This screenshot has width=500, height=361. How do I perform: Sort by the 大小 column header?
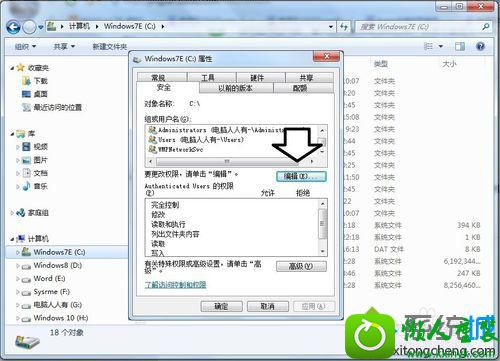[449, 64]
